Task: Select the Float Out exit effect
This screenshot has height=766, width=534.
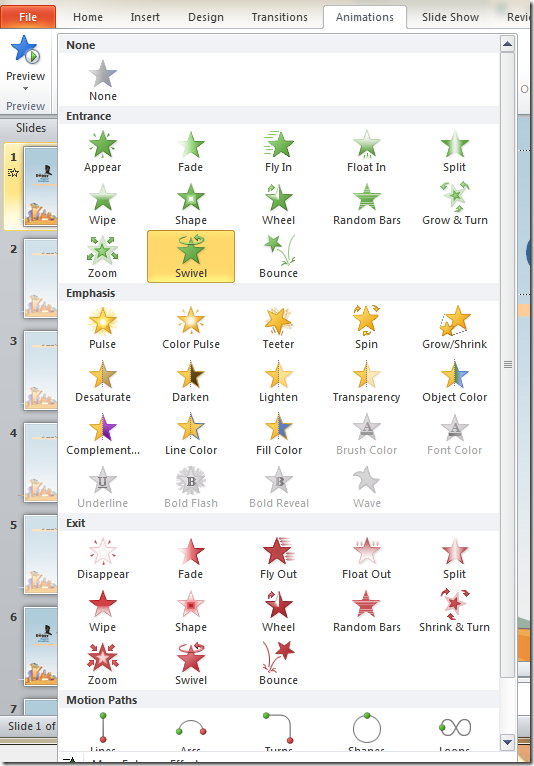Action: point(366,558)
